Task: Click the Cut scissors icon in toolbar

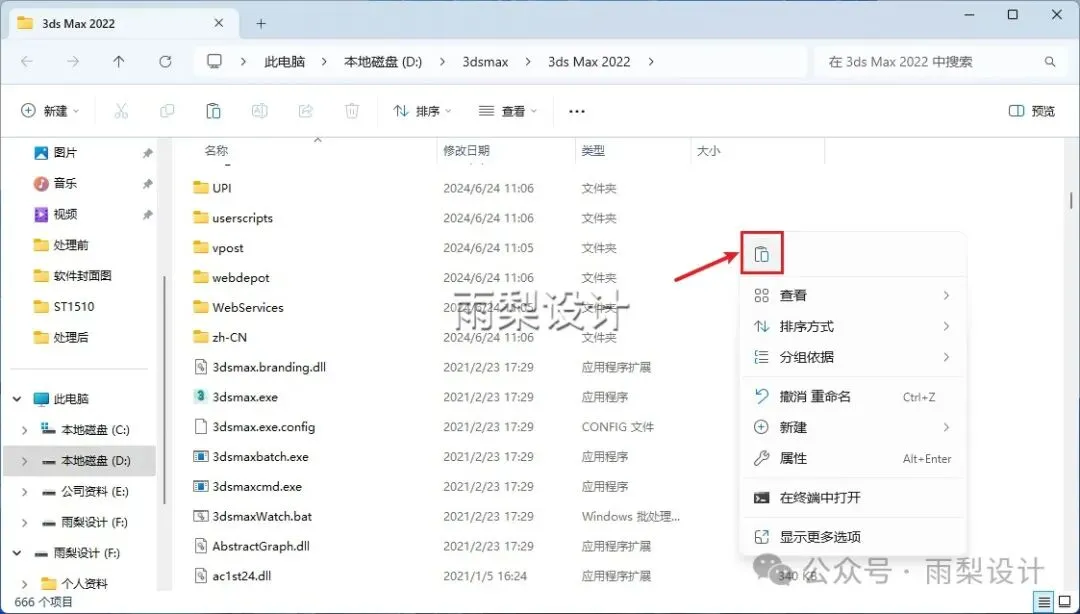Action: [x=121, y=111]
